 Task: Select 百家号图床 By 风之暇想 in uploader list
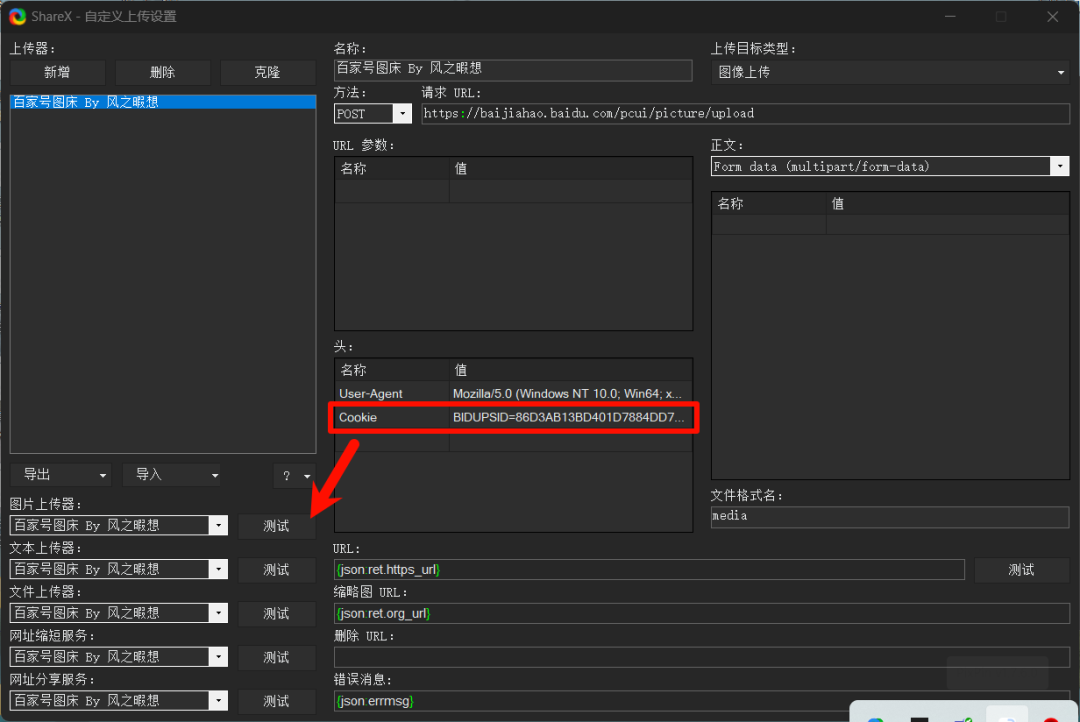pyautogui.click(x=163, y=102)
